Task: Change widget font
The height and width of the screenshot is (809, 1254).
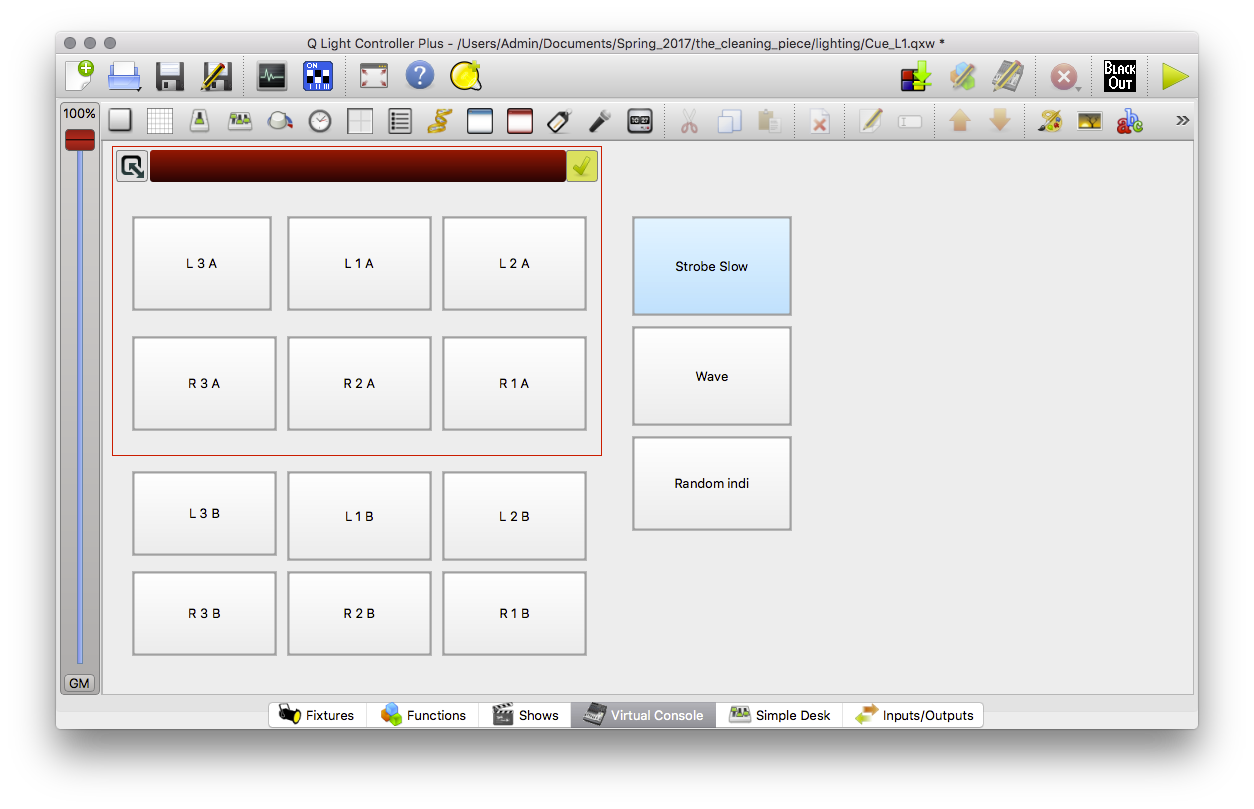Action: point(1129,121)
